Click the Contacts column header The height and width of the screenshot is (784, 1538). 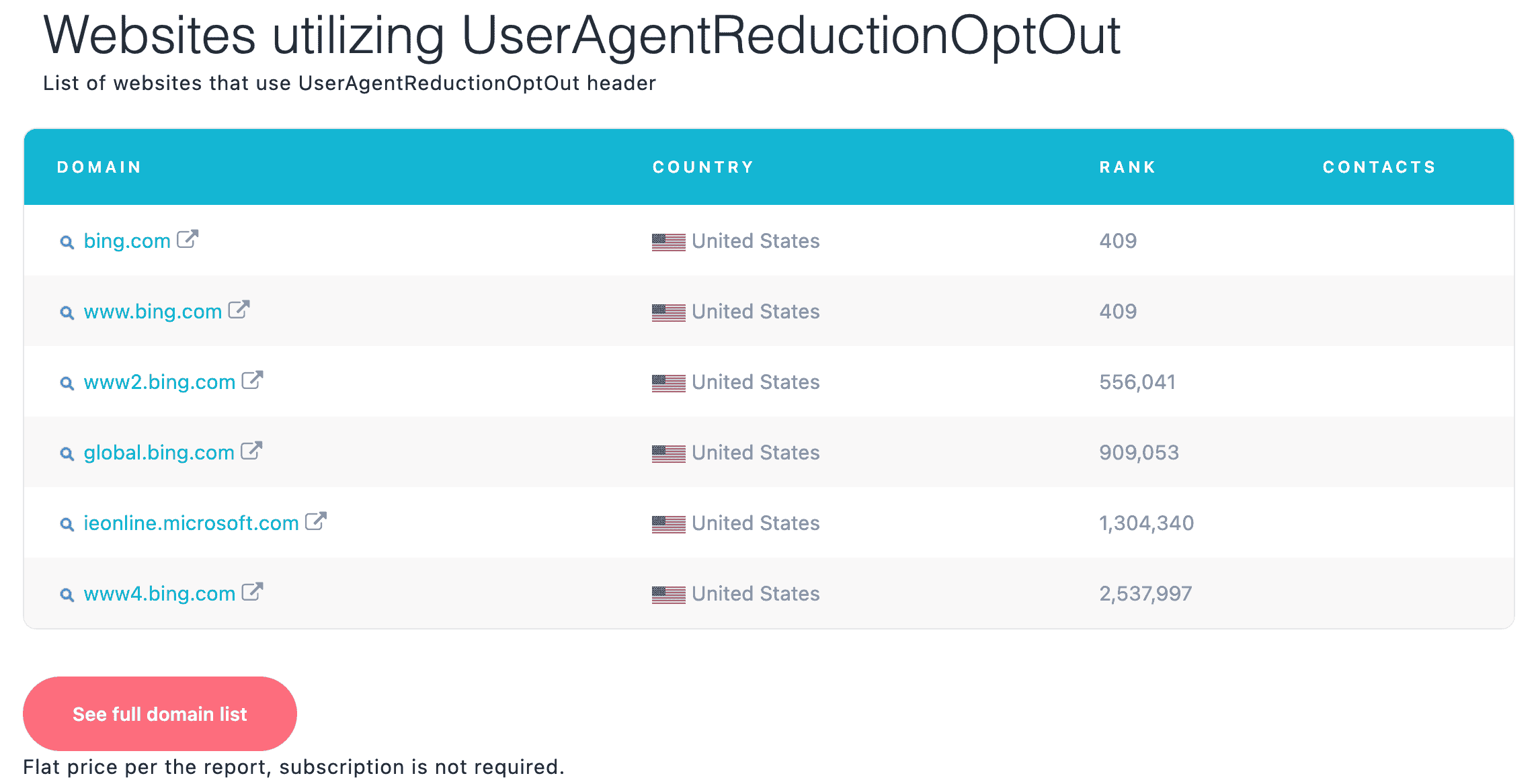[1379, 167]
